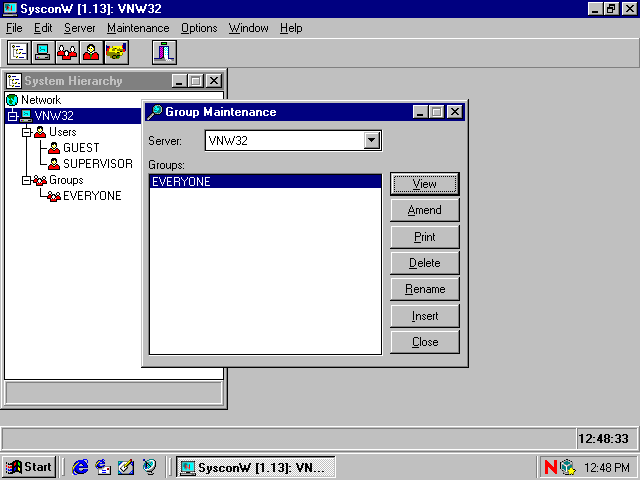Click the tray icon beside the clock
Viewport: 640px width, 480px height.
tap(568, 467)
